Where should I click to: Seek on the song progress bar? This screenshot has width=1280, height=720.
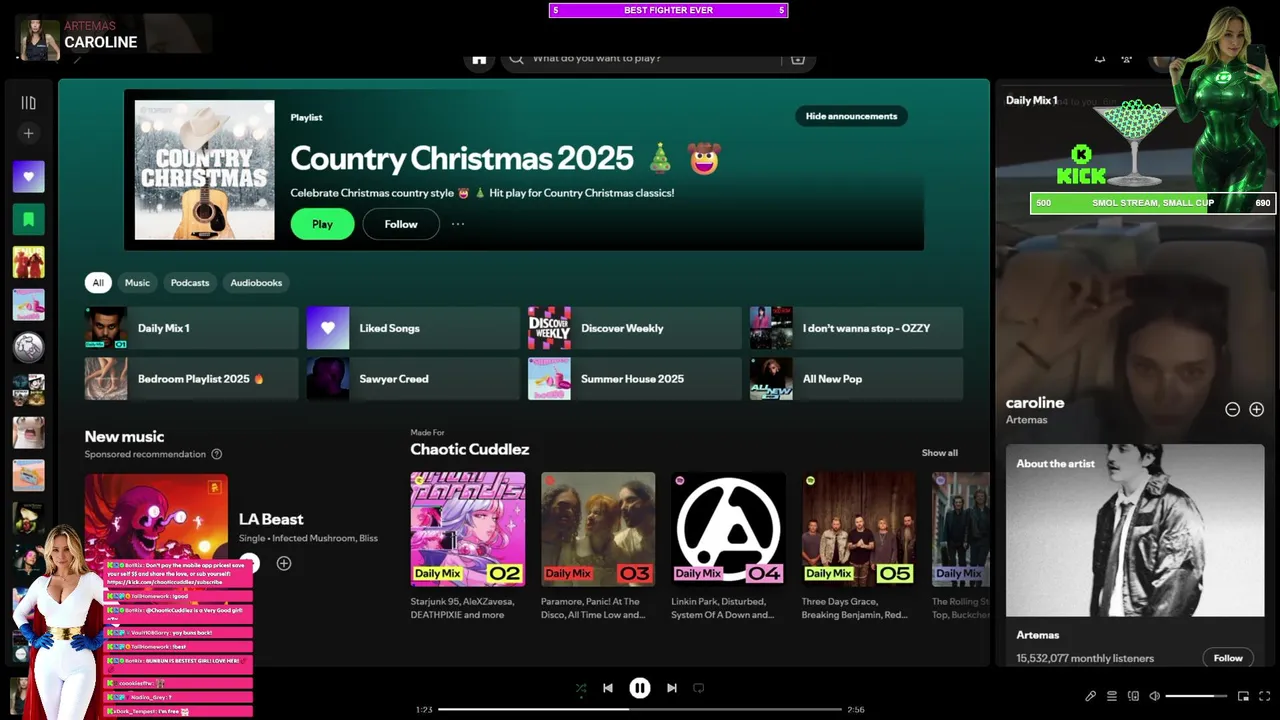click(x=640, y=709)
